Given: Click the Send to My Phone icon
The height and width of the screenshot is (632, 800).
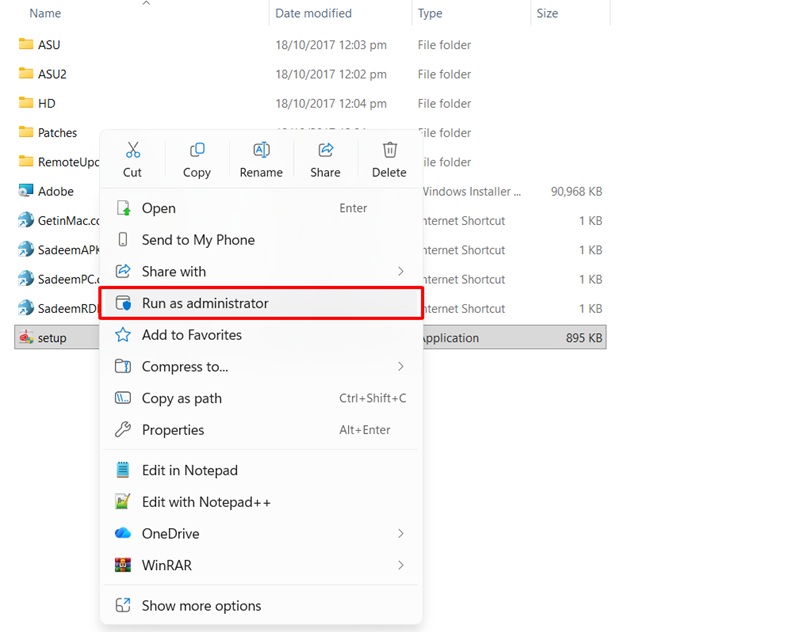Looking at the screenshot, I should click(122, 239).
